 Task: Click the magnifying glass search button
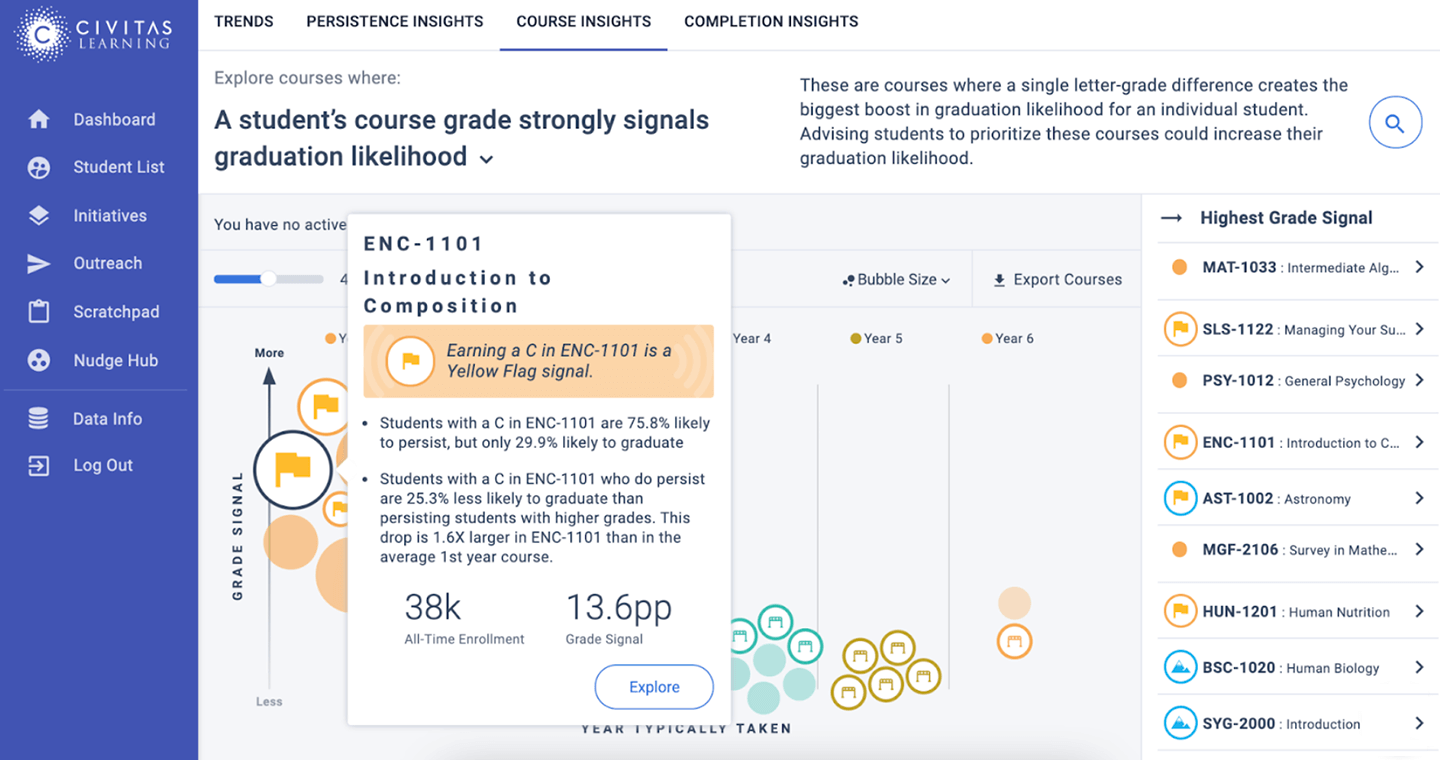coord(1395,123)
